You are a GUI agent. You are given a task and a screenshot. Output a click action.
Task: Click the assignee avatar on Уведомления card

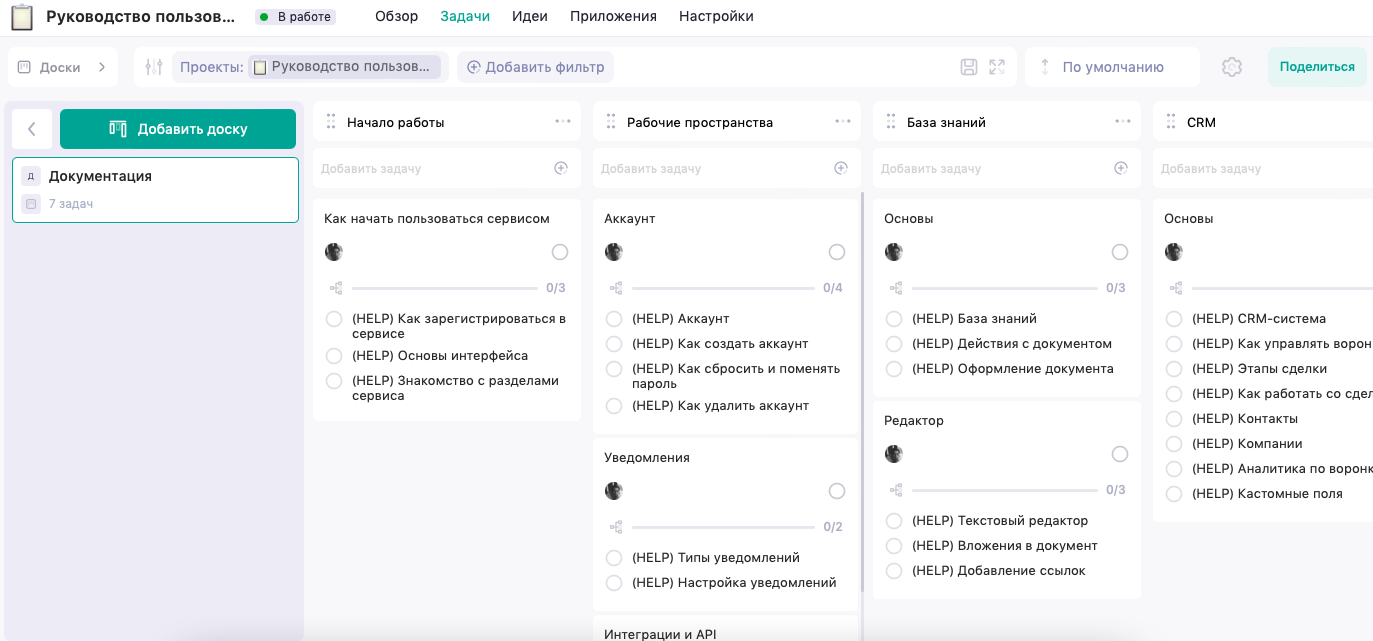point(613,490)
